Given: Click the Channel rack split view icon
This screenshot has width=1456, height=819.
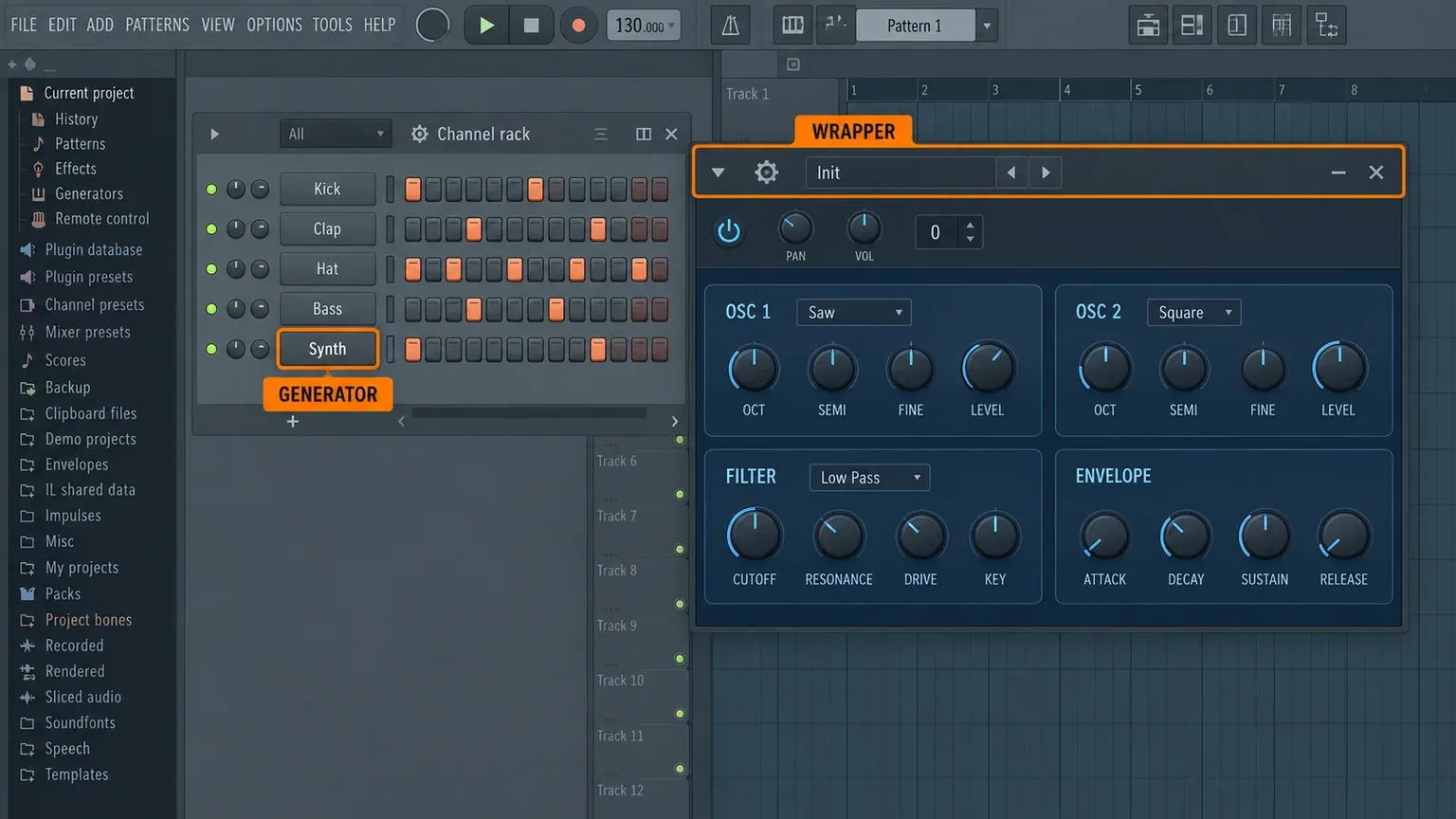Looking at the screenshot, I should [644, 134].
